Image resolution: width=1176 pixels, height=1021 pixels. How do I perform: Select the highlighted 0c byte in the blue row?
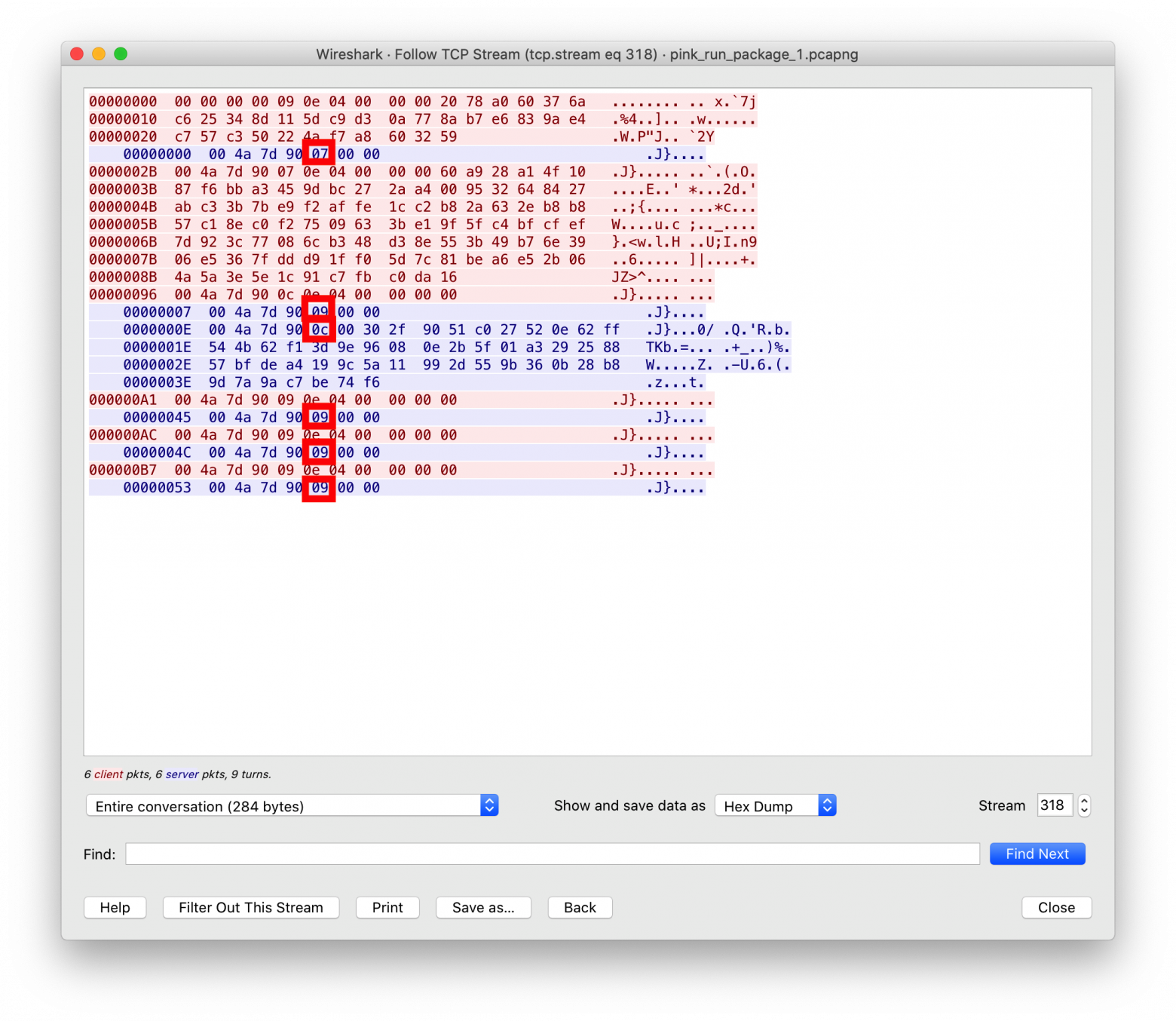(320, 329)
